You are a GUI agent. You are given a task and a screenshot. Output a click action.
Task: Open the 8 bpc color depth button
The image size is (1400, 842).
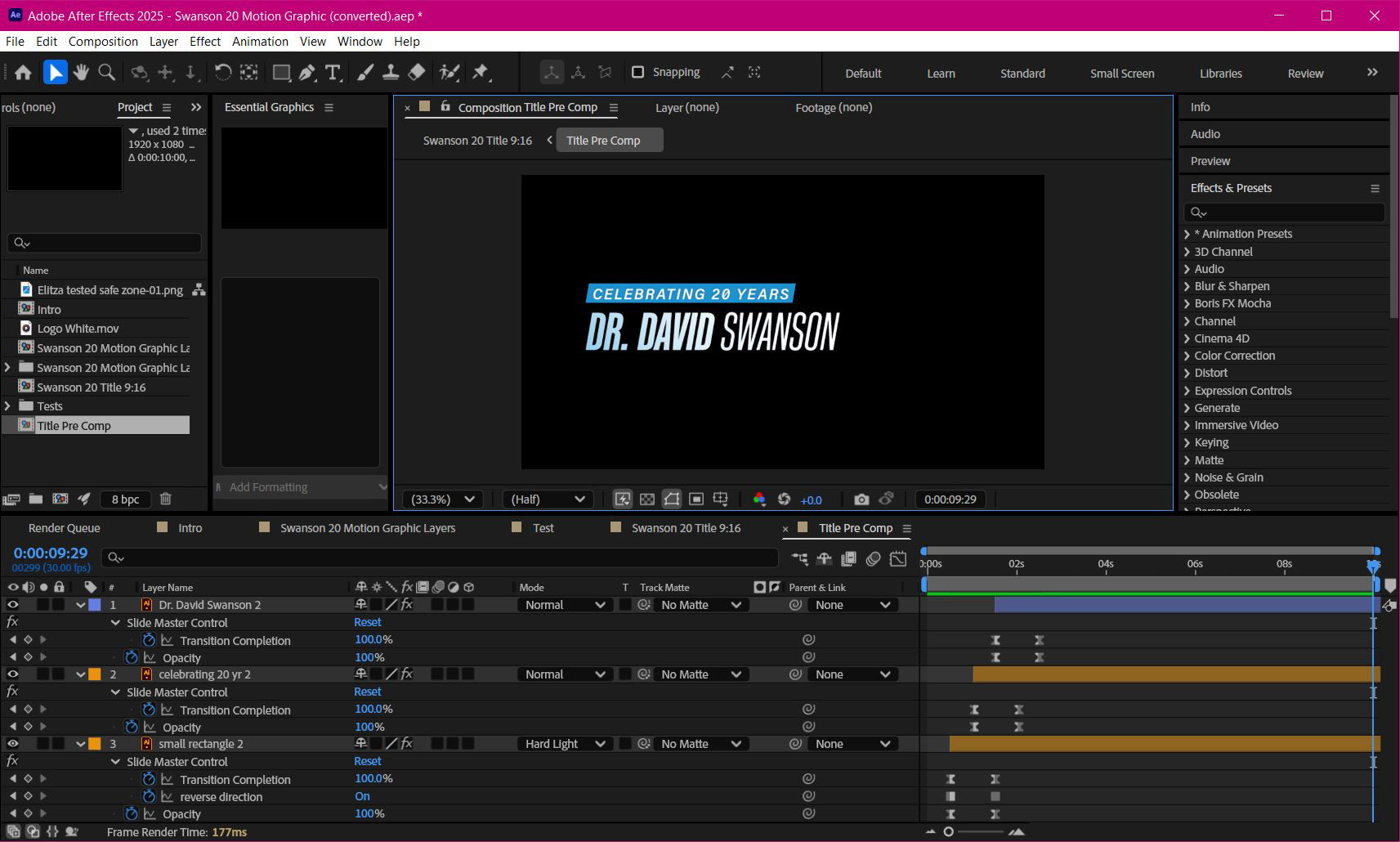[125, 499]
